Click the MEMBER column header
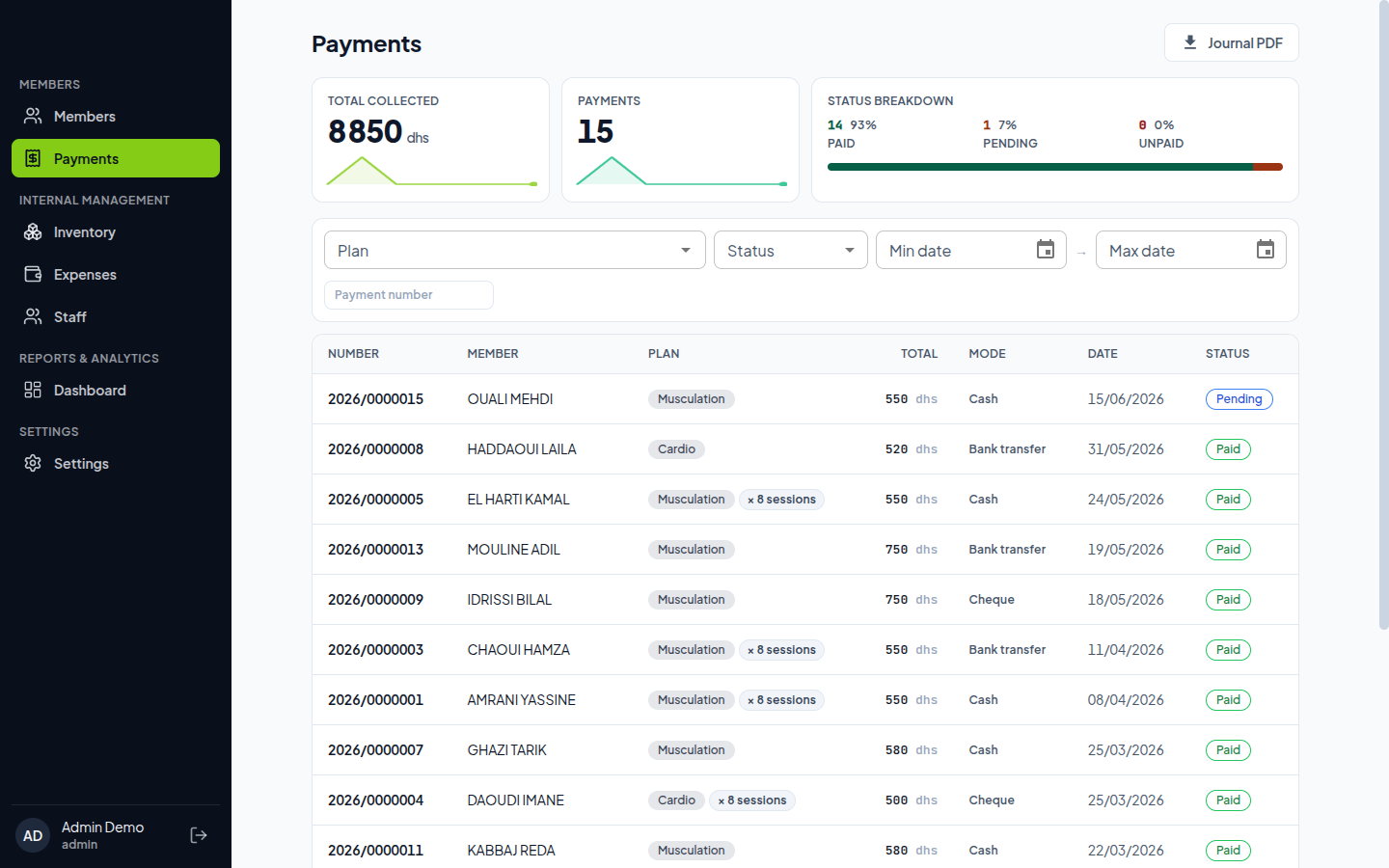 coord(493,354)
